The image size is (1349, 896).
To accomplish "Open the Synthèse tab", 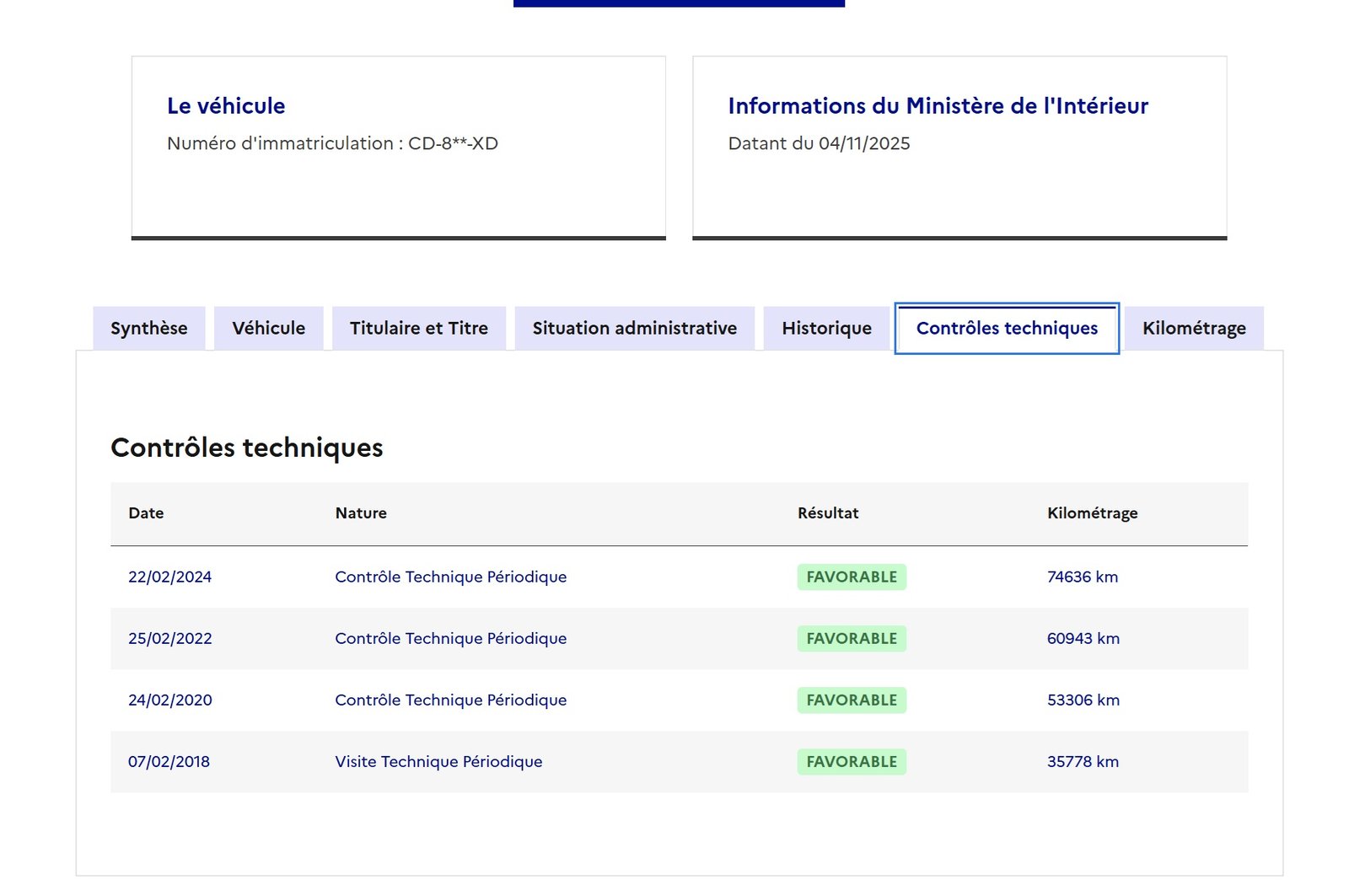I will (148, 328).
